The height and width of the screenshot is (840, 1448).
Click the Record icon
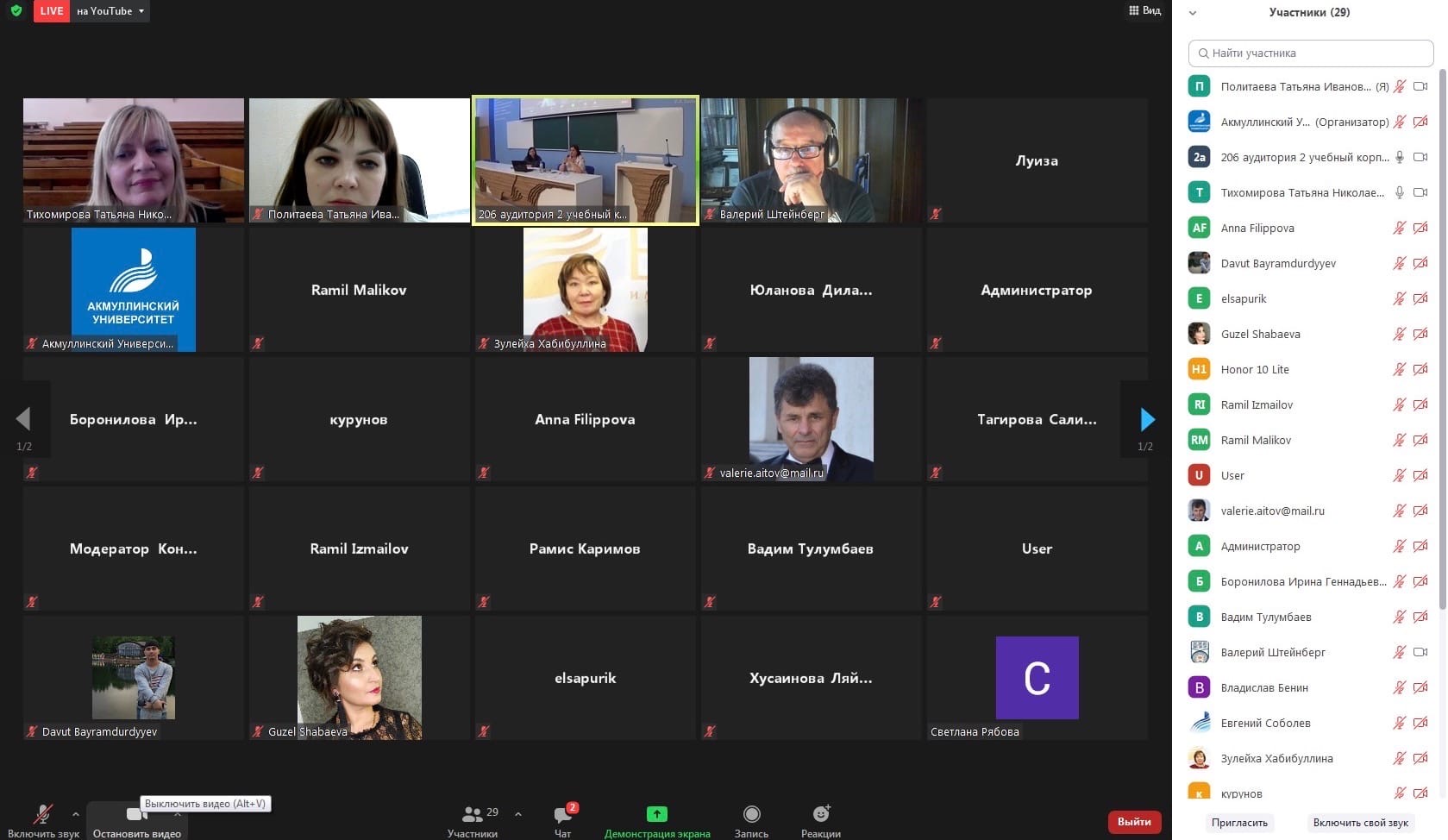751,814
